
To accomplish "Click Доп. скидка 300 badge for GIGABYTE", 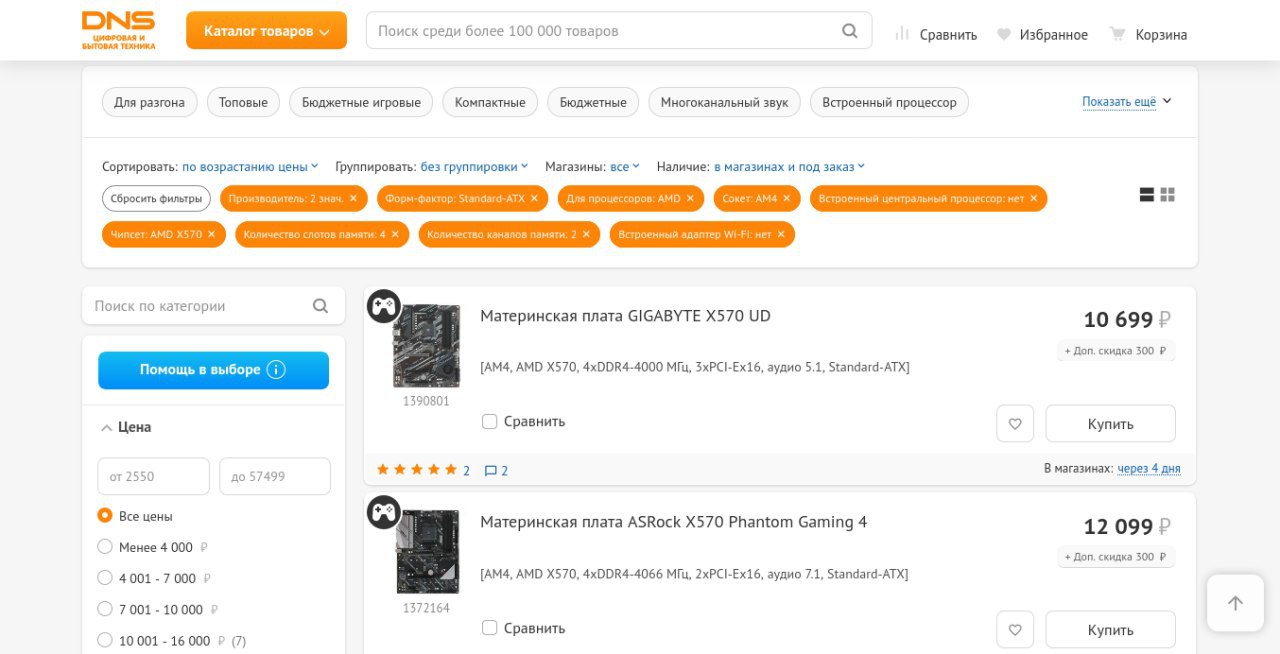I will pyautogui.click(x=1116, y=351).
